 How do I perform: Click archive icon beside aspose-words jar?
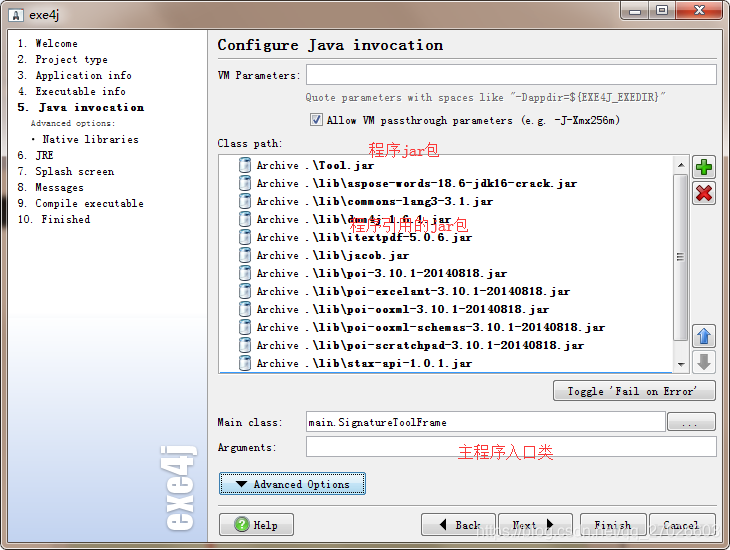(x=245, y=183)
